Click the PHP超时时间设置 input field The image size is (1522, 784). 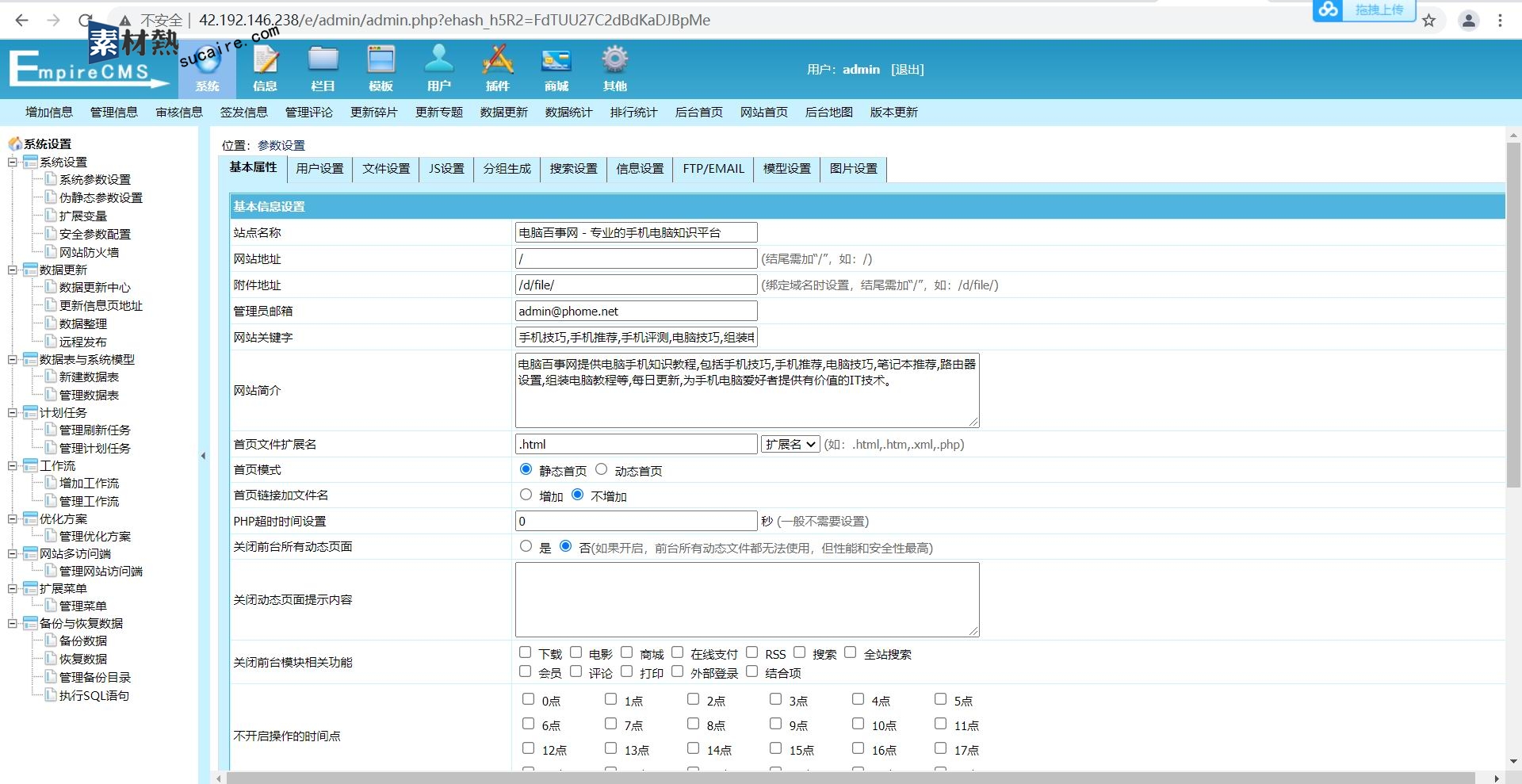(x=636, y=521)
